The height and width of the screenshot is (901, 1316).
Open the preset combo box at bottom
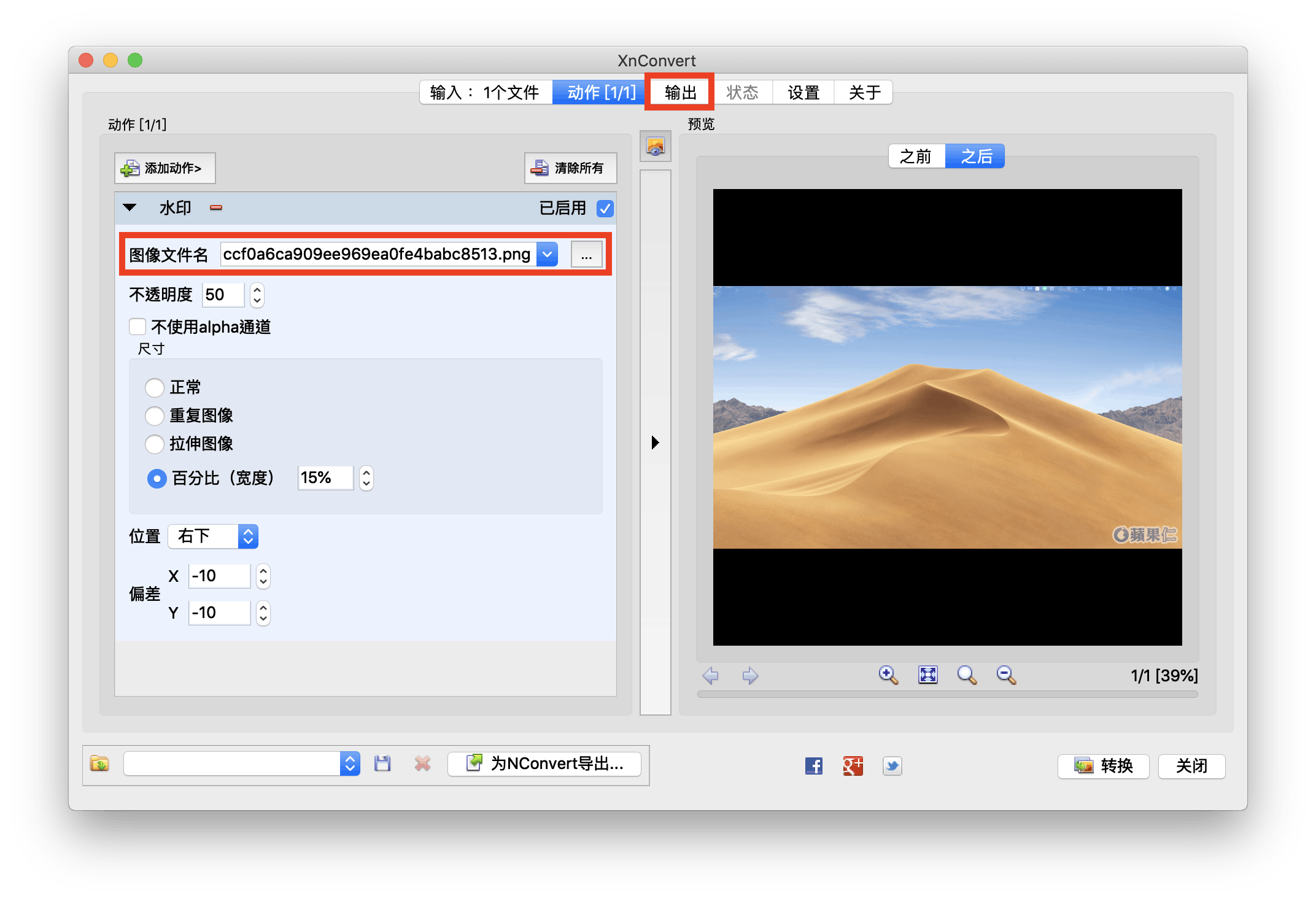[242, 764]
